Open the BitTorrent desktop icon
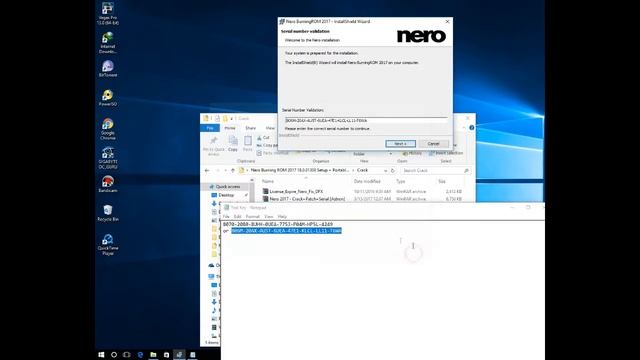This screenshot has height=360, width=640. point(108,69)
